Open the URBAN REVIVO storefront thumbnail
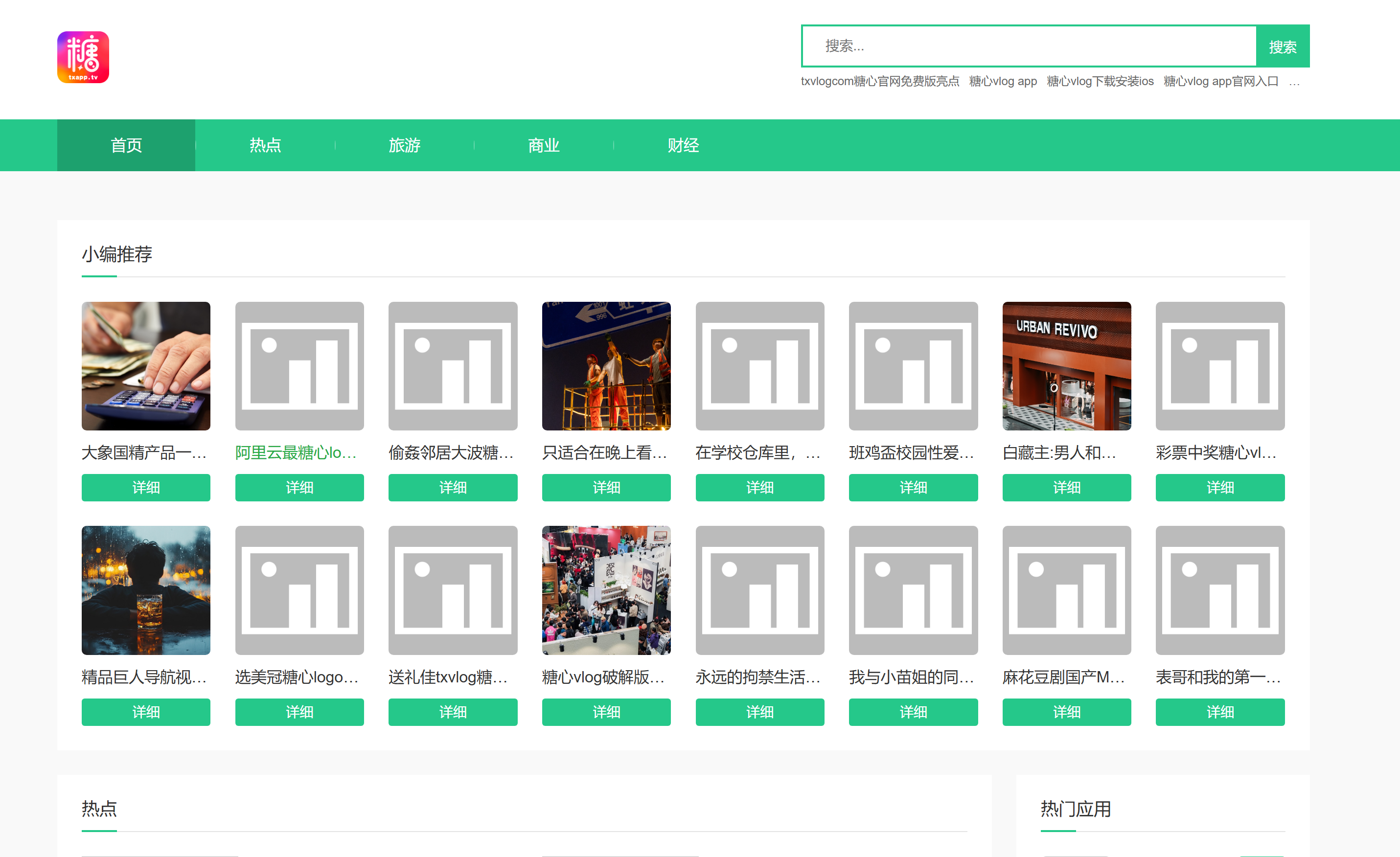The height and width of the screenshot is (857, 1400). (x=1066, y=366)
